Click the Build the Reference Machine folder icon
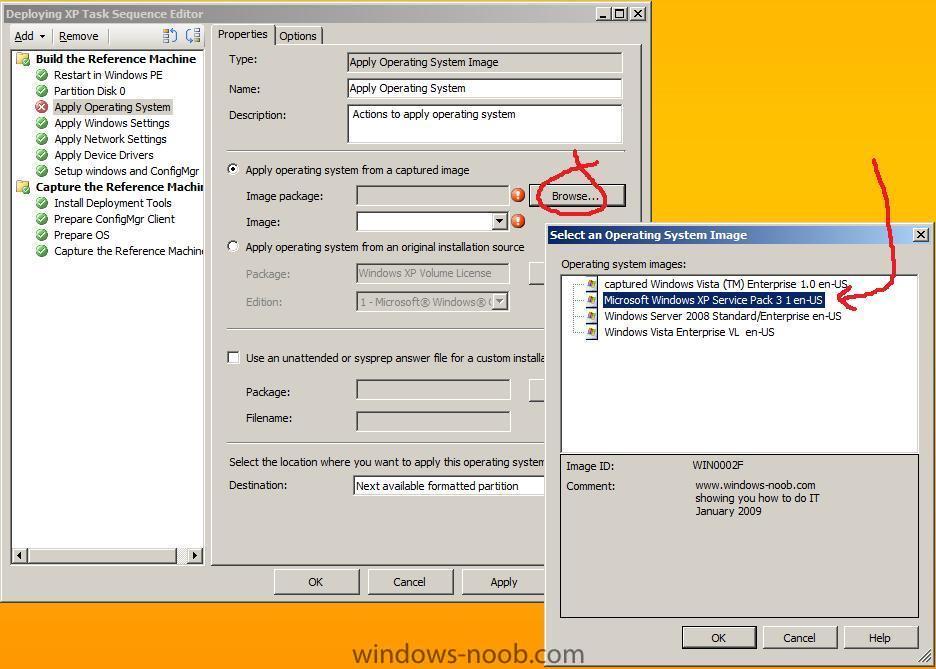Screen dimensions: 936x669 [x=23, y=58]
